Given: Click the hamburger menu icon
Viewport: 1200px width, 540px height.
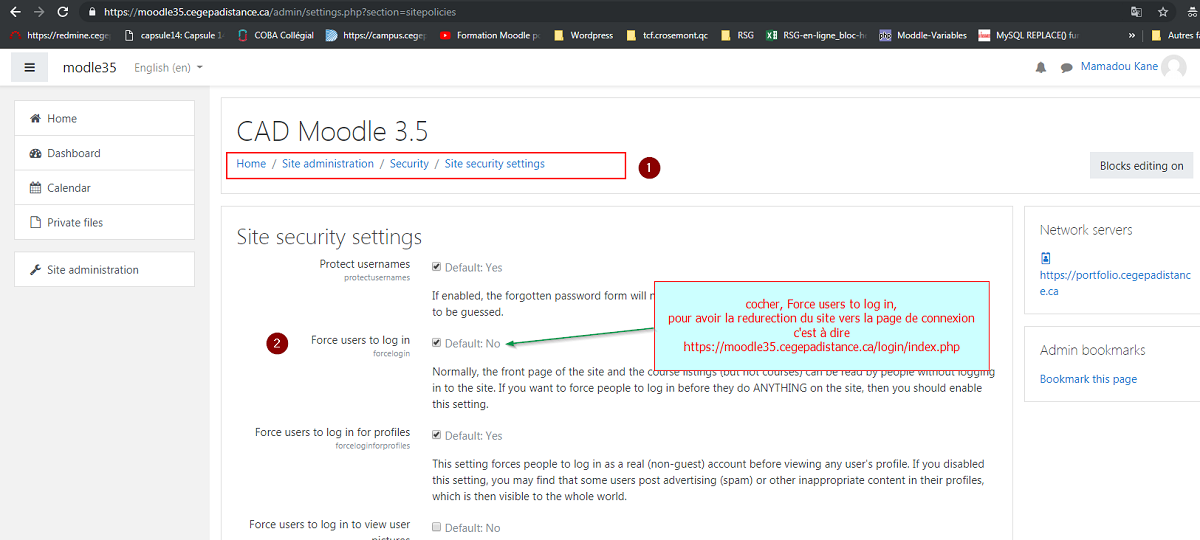Looking at the screenshot, I should pyautogui.click(x=29, y=68).
